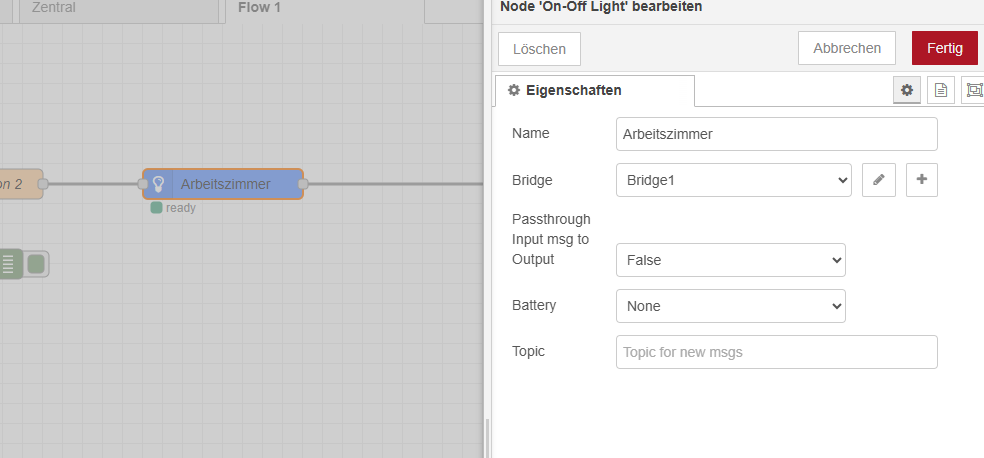Open the Bridge dropdown

(x=734, y=180)
